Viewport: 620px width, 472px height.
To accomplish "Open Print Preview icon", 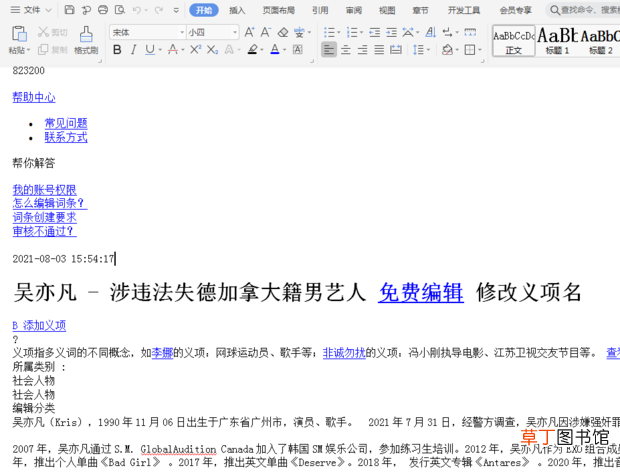I will click(x=120, y=10).
